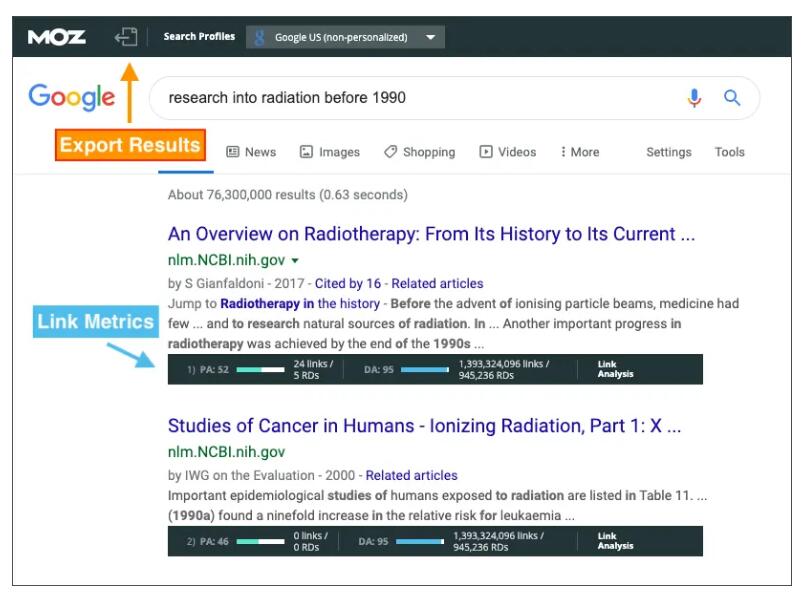
Task: Click the Shopping tab tag icon
Action: (x=390, y=152)
